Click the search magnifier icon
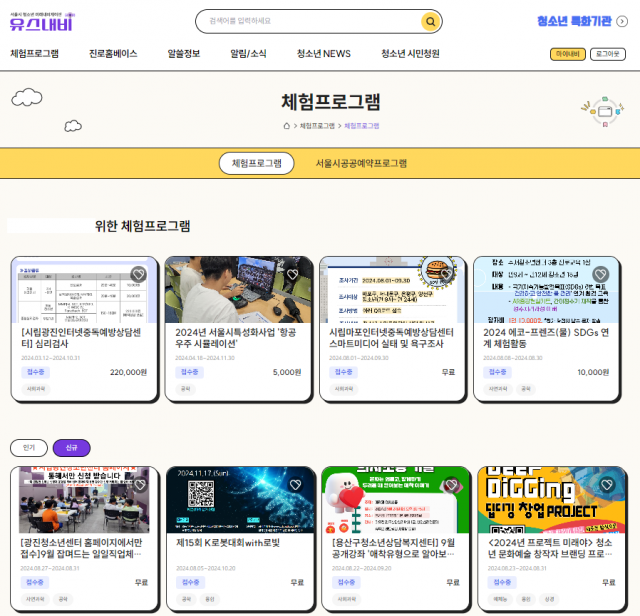The width and height of the screenshot is (640, 616). coord(429,21)
